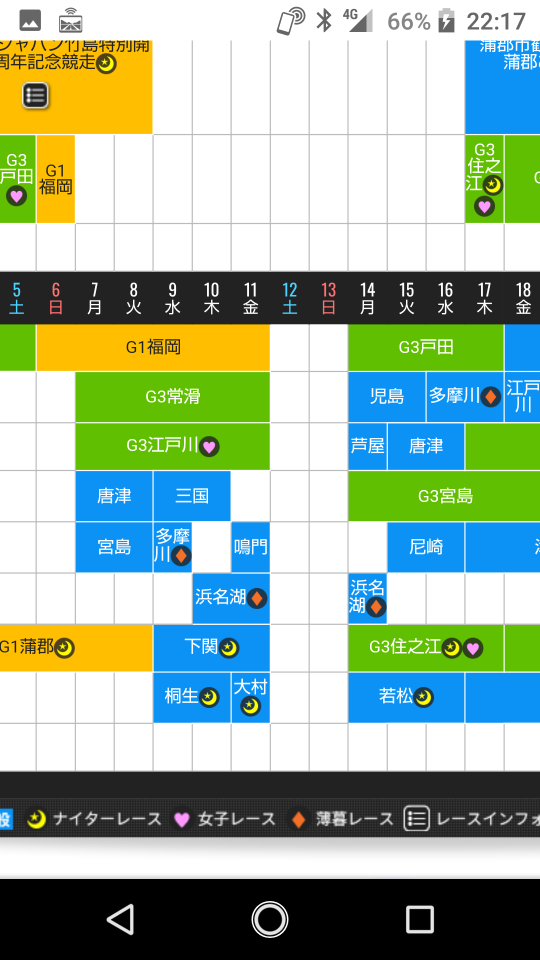
Task: Tap the Android back navigation button
Action: coord(120,919)
